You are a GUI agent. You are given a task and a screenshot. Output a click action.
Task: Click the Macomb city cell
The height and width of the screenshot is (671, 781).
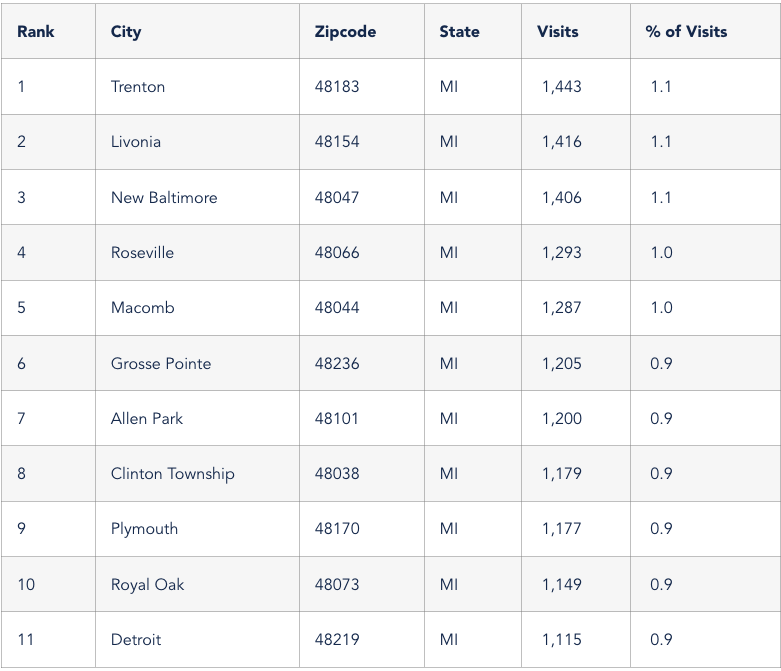point(142,308)
